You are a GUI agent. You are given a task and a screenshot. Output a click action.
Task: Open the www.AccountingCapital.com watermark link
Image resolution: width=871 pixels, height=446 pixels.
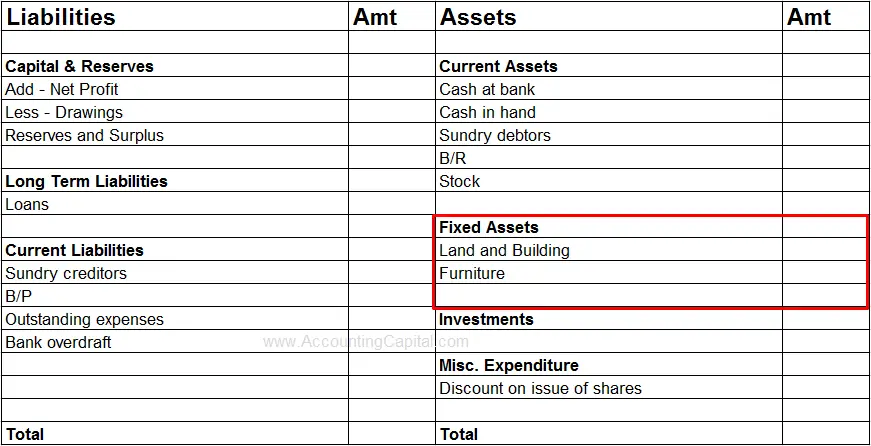click(x=366, y=342)
